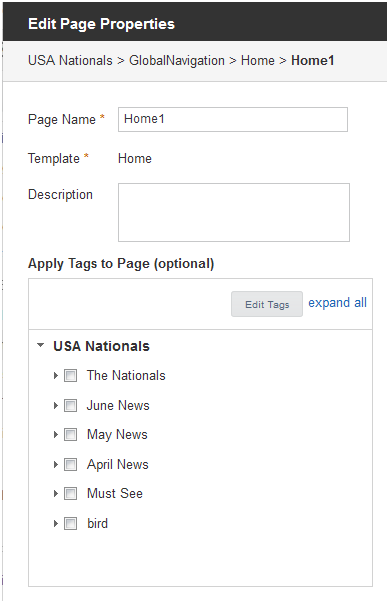Image resolution: width=389 pixels, height=603 pixels.
Task: Click the Description text area
Action: pyautogui.click(x=234, y=212)
